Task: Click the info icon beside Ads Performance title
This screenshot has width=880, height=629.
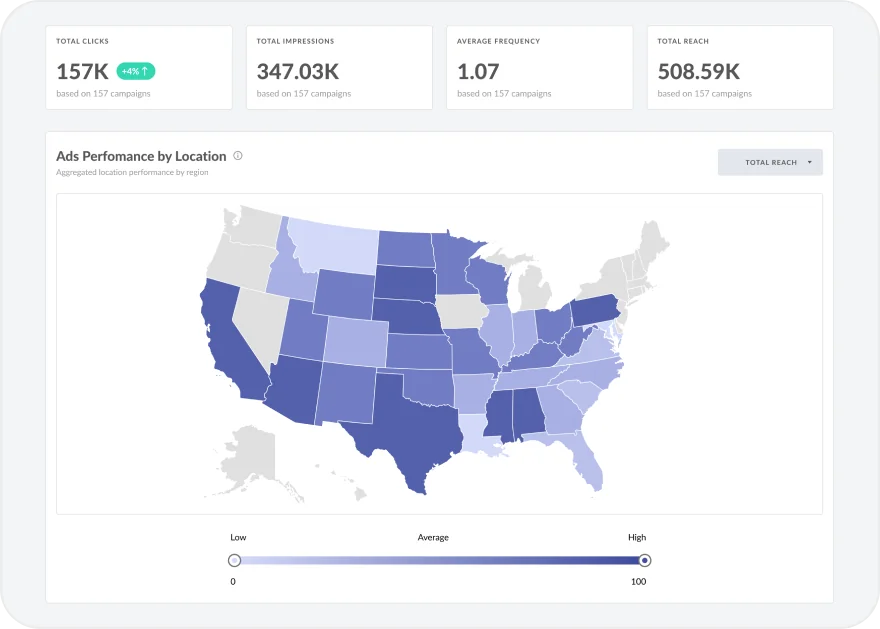Action: click(x=237, y=156)
